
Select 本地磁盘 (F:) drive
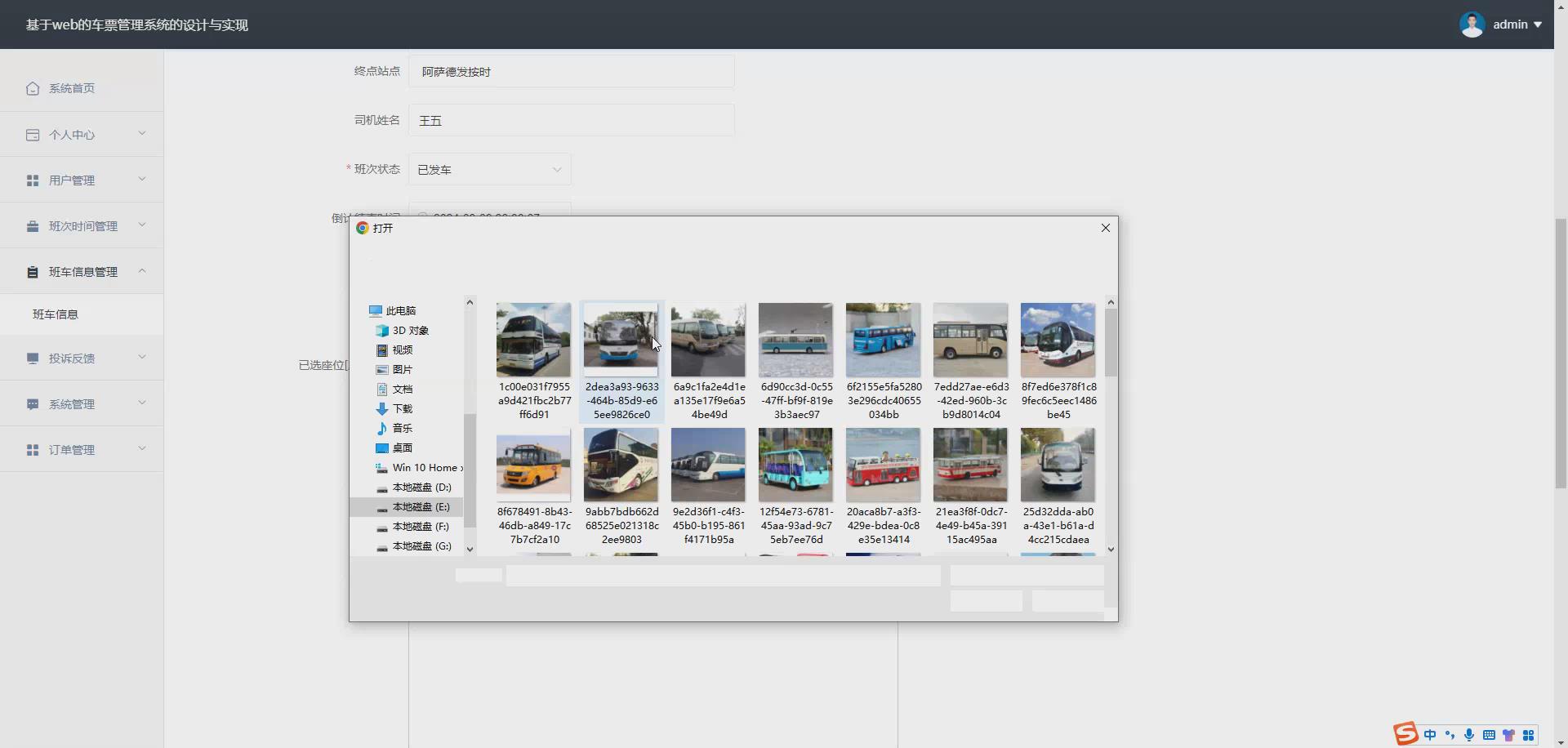[x=413, y=527]
